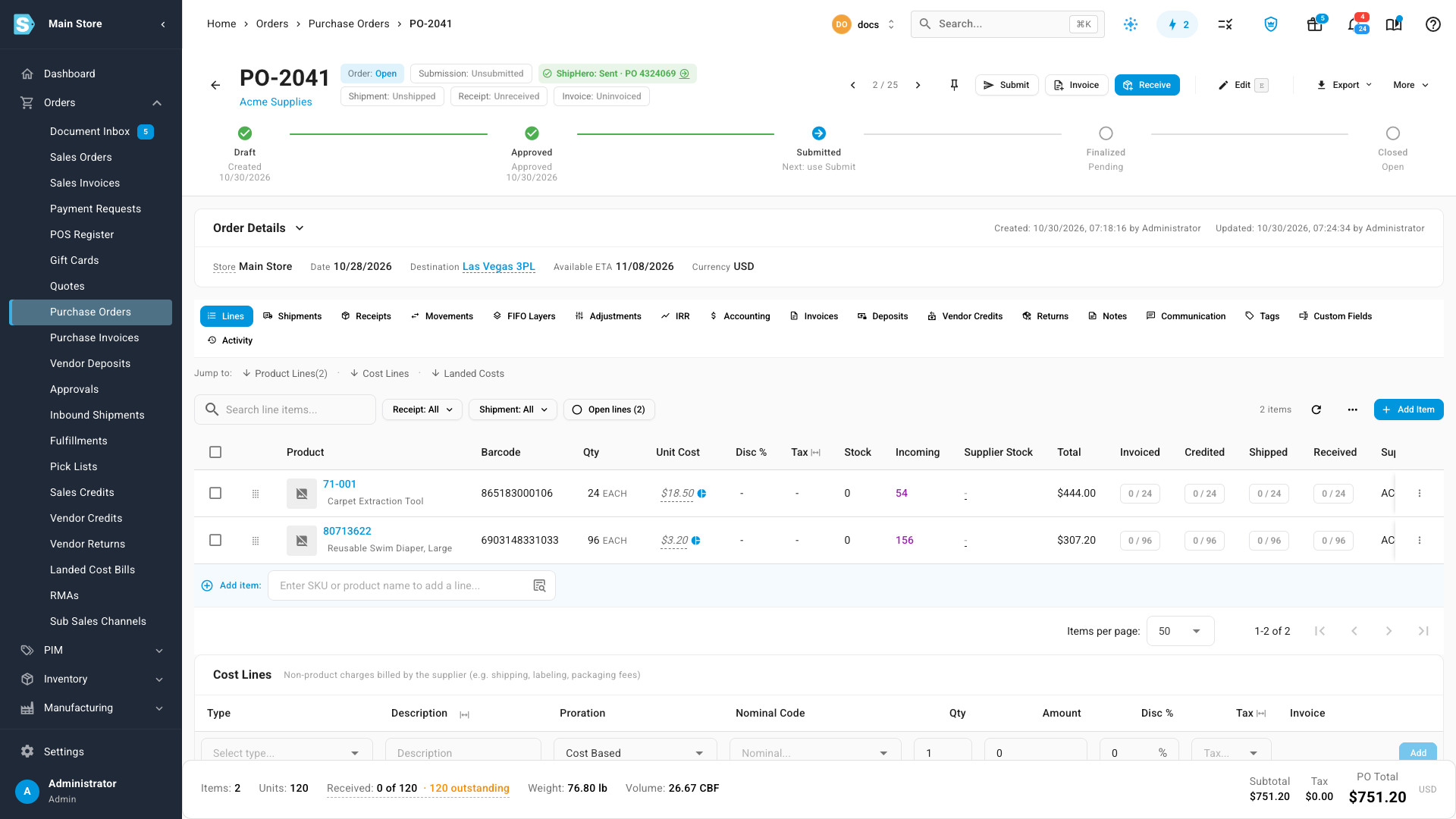Viewport: 1456px width, 819px height.
Task: Open the Shipment: All filter dropdown
Action: pyautogui.click(x=513, y=409)
